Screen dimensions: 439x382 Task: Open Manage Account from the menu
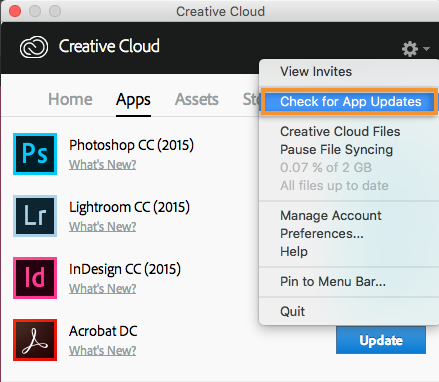coord(331,216)
